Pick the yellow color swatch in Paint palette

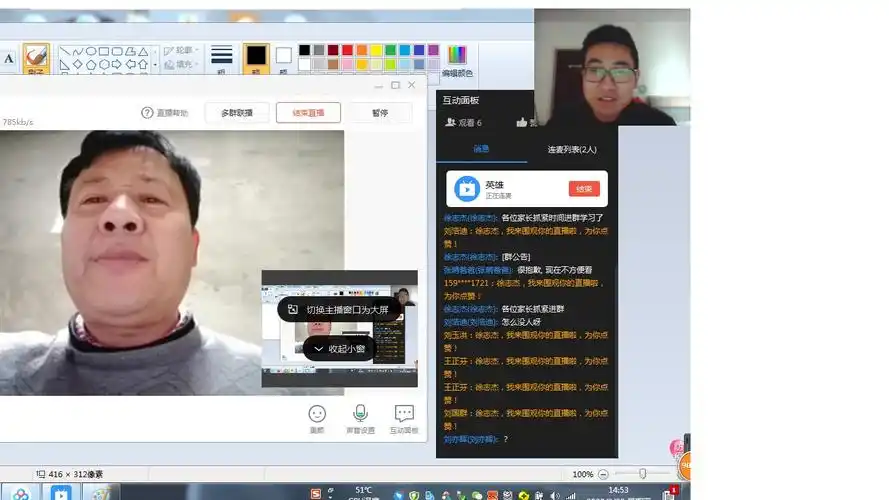(x=376, y=50)
